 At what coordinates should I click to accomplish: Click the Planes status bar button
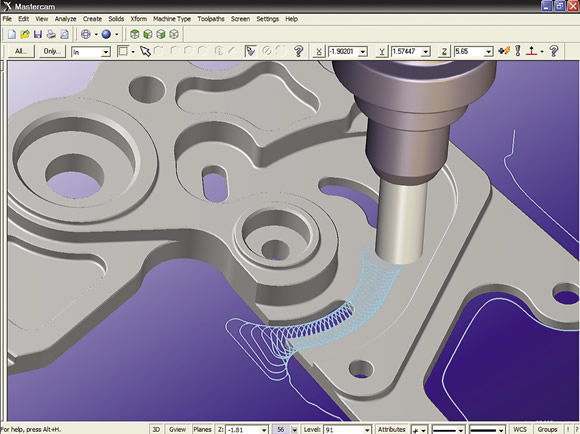pyautogui.click(x=202, y=430)
